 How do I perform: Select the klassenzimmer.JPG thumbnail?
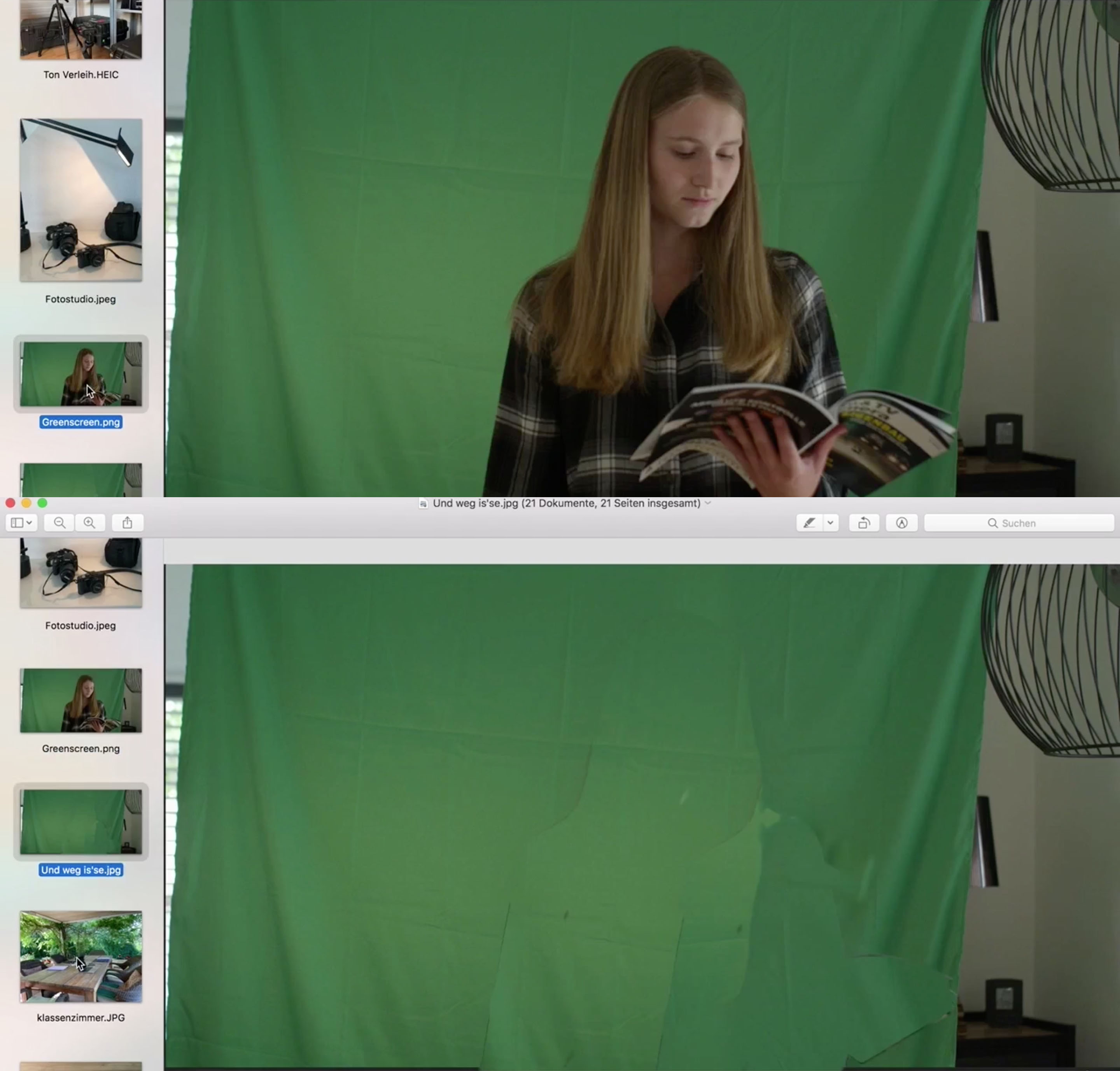[81, 956]
